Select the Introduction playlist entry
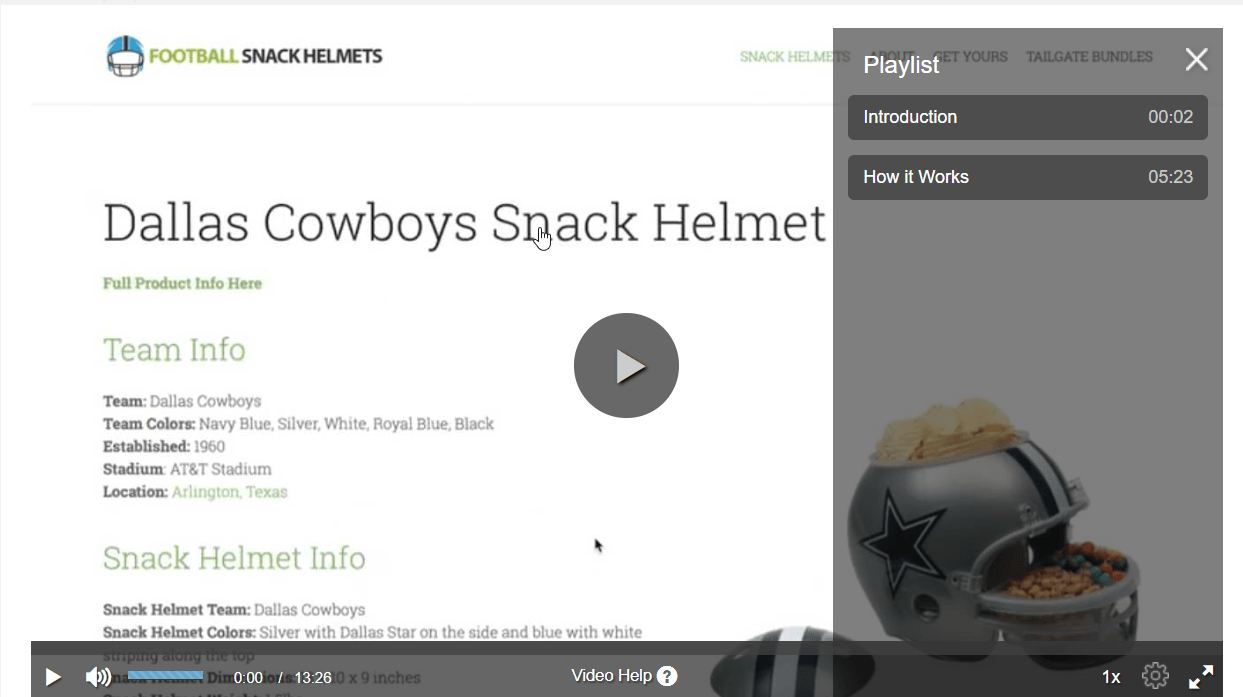The height and width of the screenshot is (697, 1243). pos(1028,117)
